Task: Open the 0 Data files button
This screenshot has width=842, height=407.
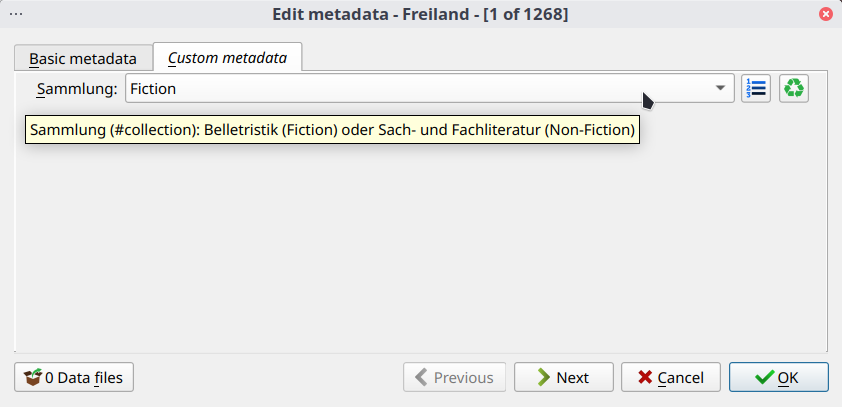Action: click(75, 377)
